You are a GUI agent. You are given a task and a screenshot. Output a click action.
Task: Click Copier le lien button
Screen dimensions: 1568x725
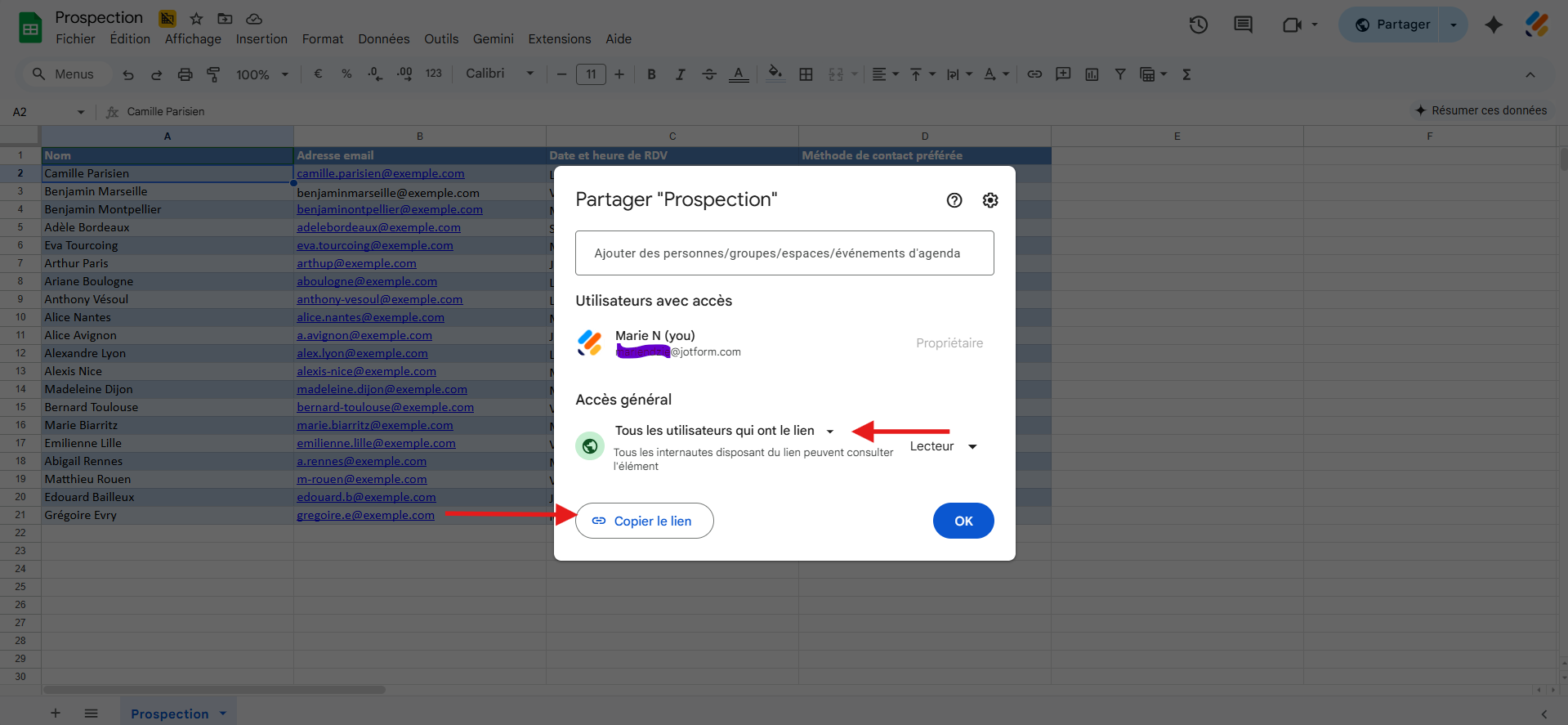645,521
